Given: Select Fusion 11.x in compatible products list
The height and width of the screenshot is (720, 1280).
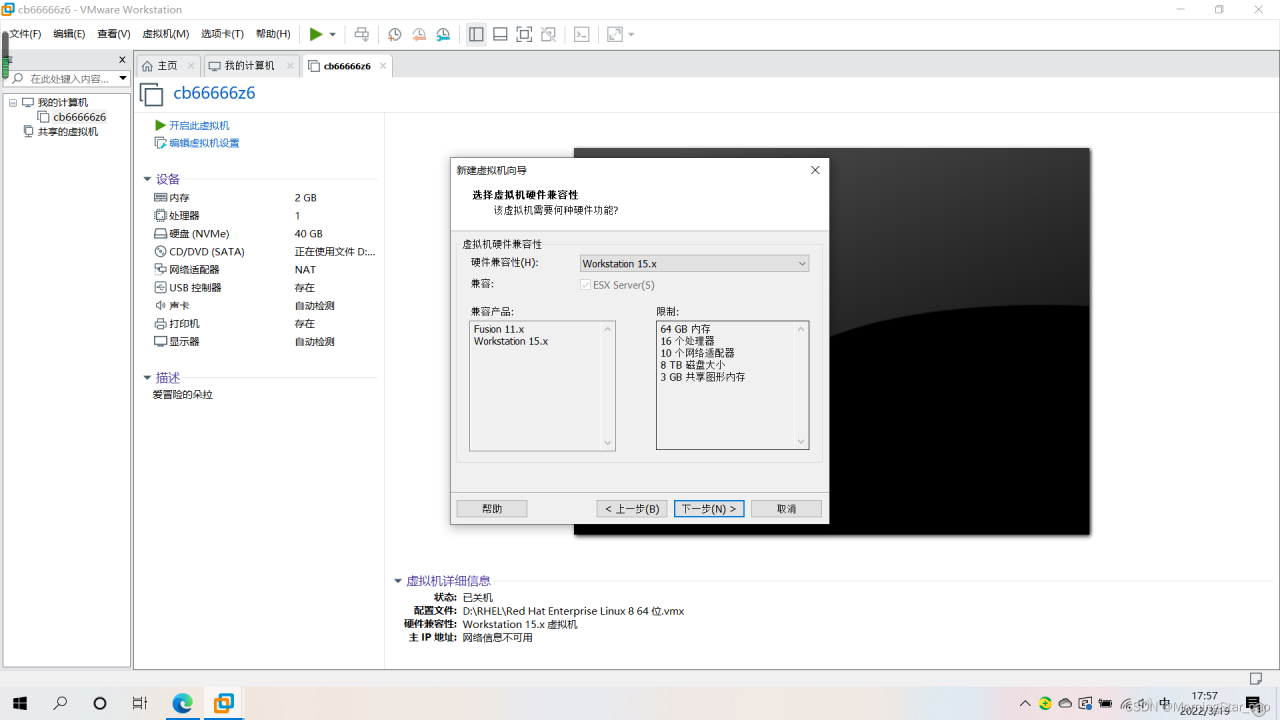Looking at the screenshot, I should [x=499, y=329].
